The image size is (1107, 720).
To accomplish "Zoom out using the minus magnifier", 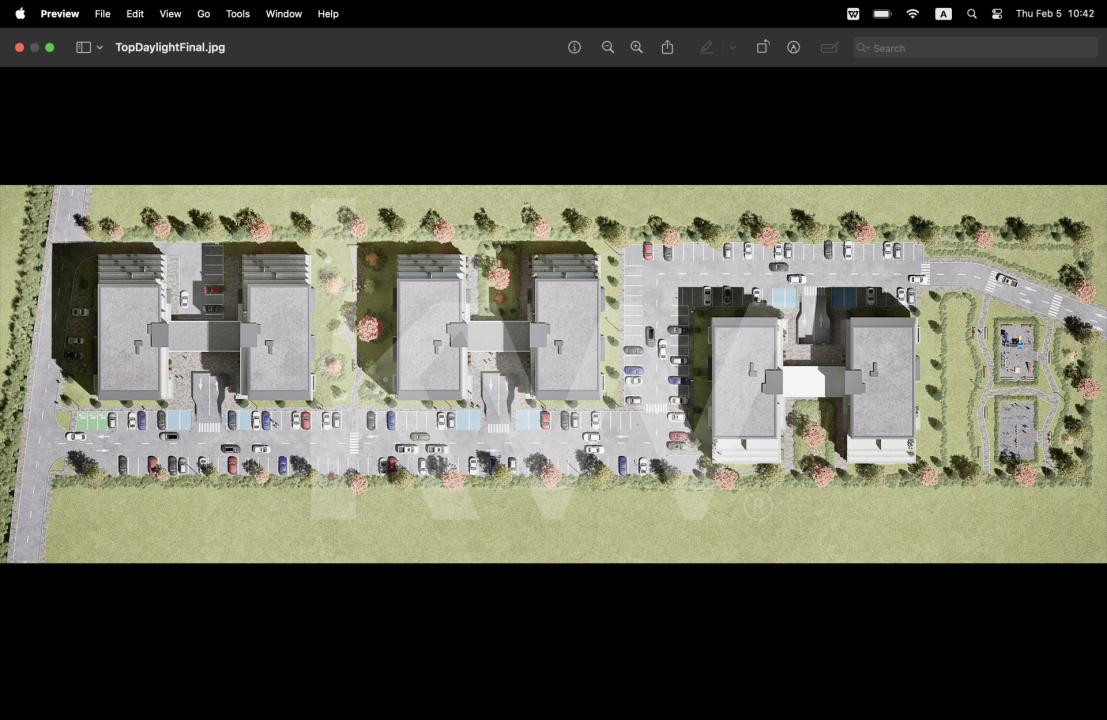I will click(x=607, y=47).
